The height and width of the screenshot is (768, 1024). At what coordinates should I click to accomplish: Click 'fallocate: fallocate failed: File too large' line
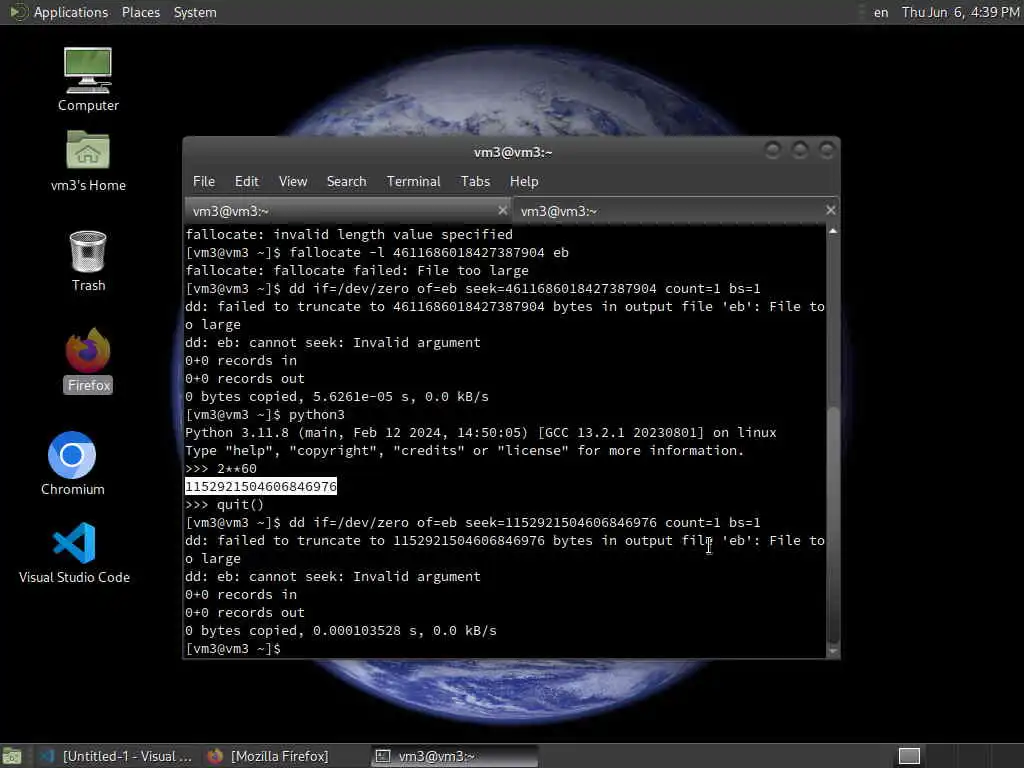(357, 270)
